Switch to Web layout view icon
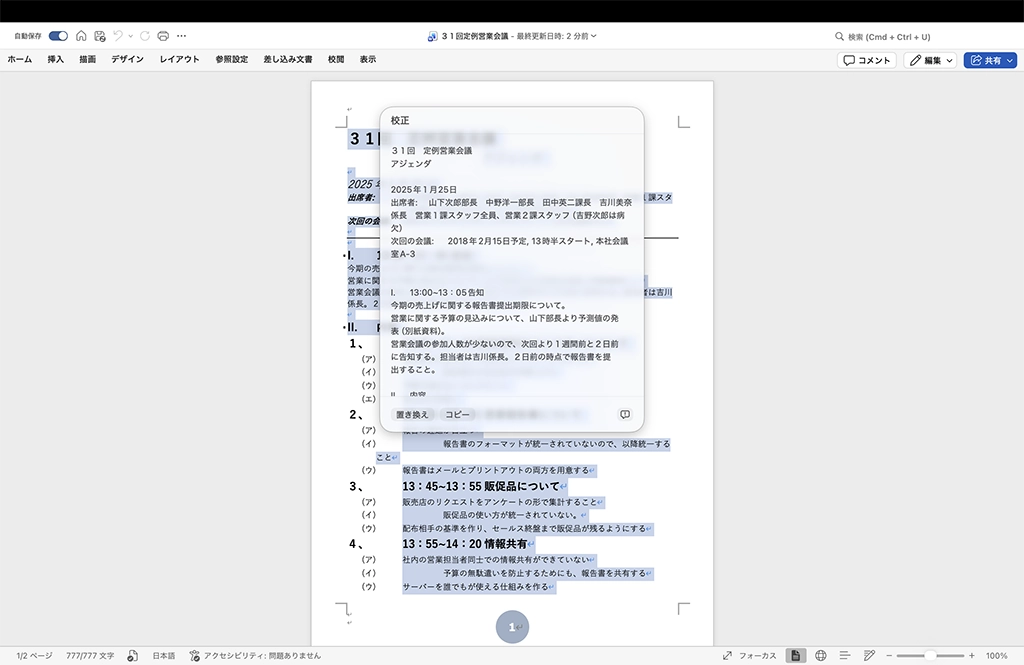Viewport: 1024px width, 665px height. click(x=820, y=655)
